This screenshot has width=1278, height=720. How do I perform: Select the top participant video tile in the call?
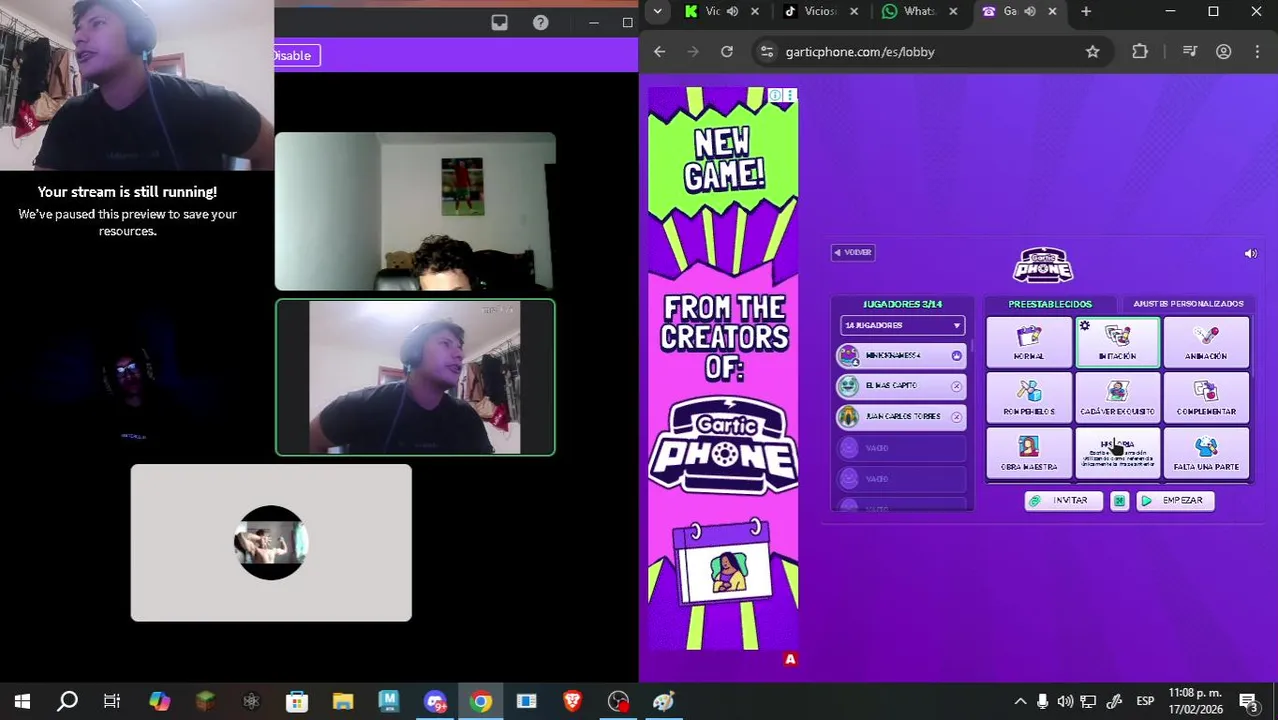[x=415, y=212]
